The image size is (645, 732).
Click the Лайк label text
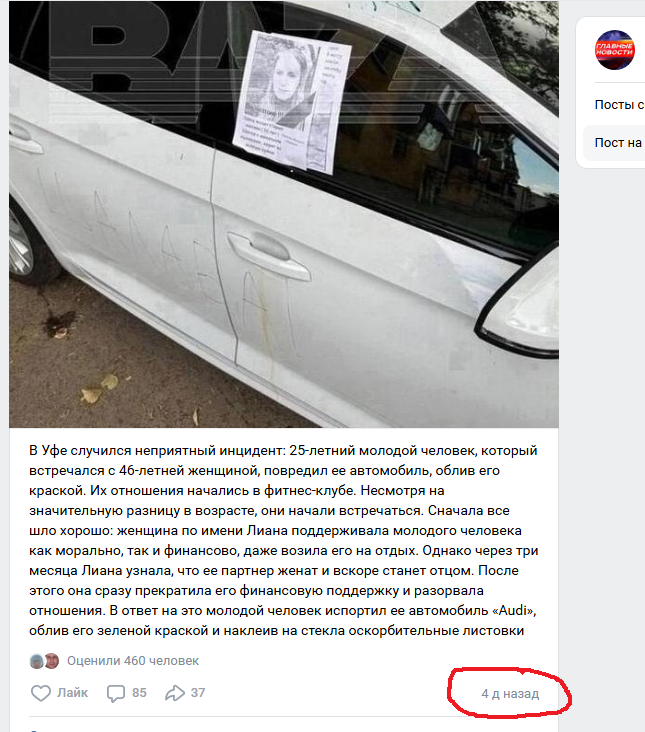[x=72, y=693]
